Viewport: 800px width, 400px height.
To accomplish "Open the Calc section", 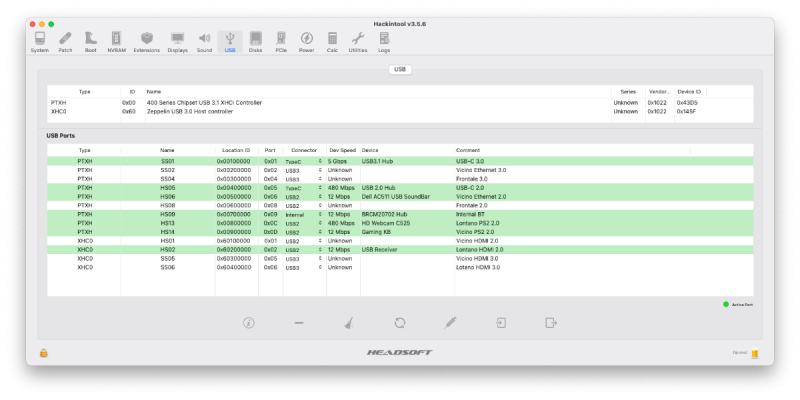I will click(333, 42).
